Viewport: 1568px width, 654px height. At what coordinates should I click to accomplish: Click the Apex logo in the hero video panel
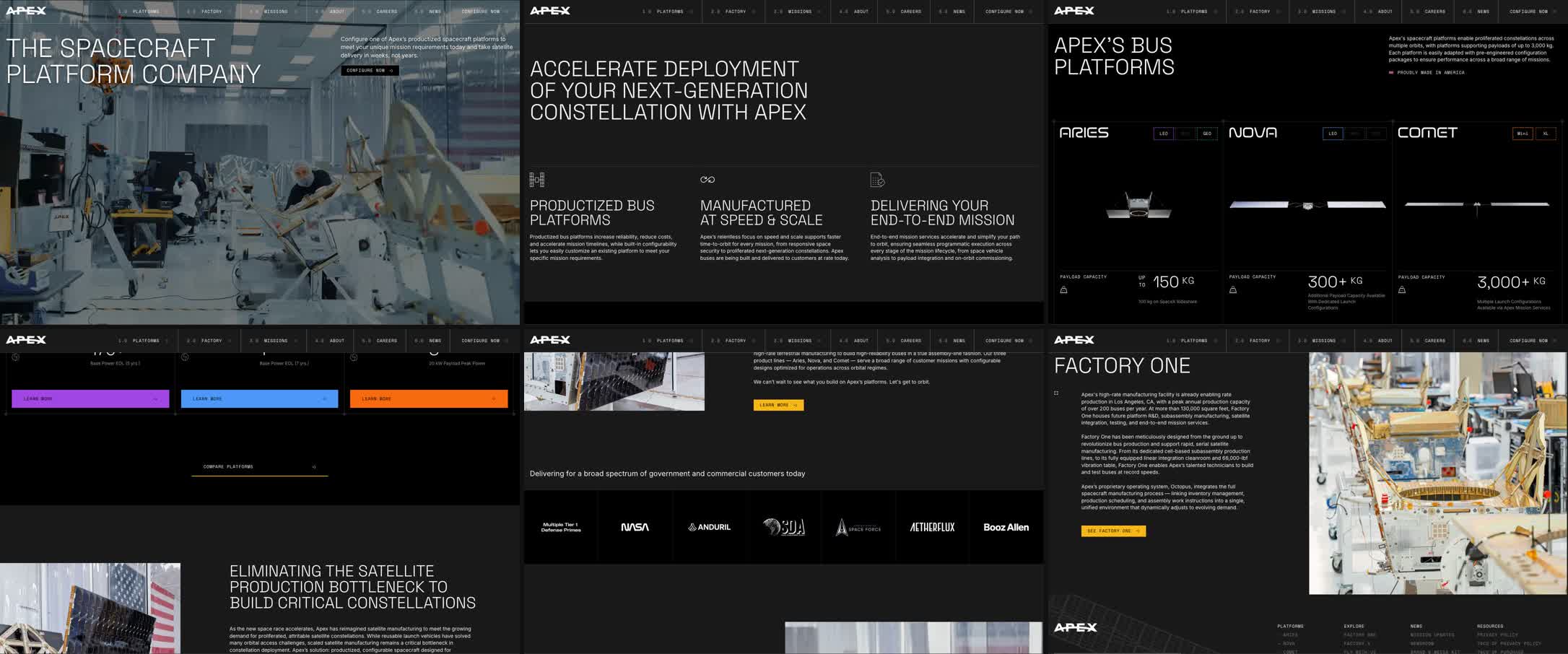click(26, 11)
